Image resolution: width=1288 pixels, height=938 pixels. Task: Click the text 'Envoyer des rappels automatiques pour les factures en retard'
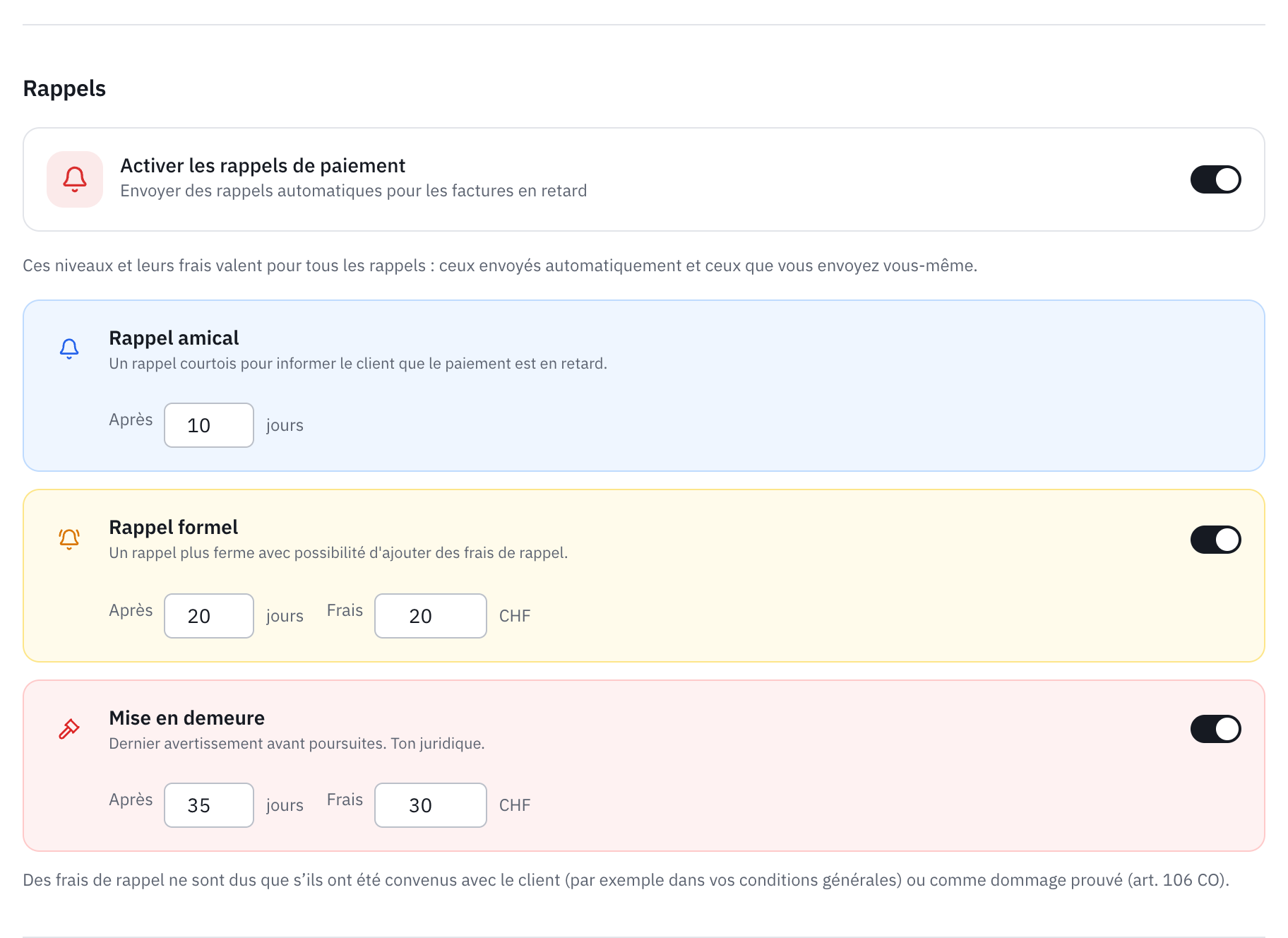[354, 191]
